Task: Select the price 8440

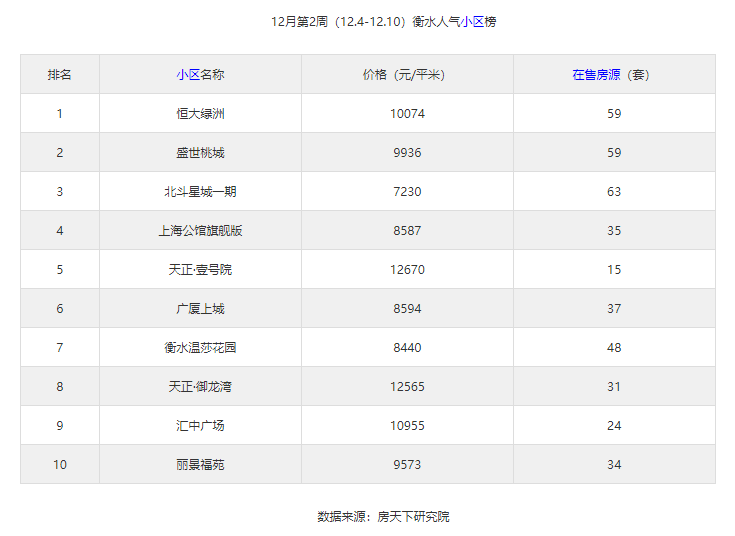Action: pyautogui.click(x=407, y=347)
